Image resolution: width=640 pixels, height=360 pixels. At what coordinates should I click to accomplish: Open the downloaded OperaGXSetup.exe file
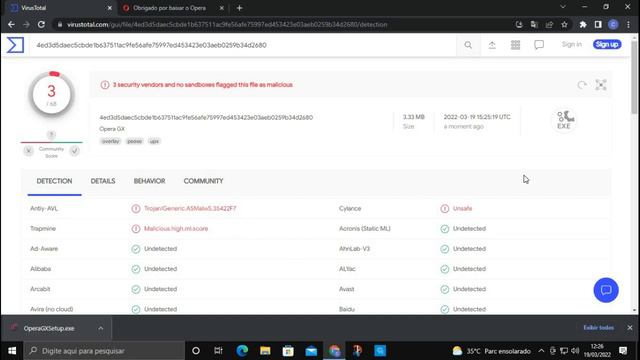click(x=49, y=328)
